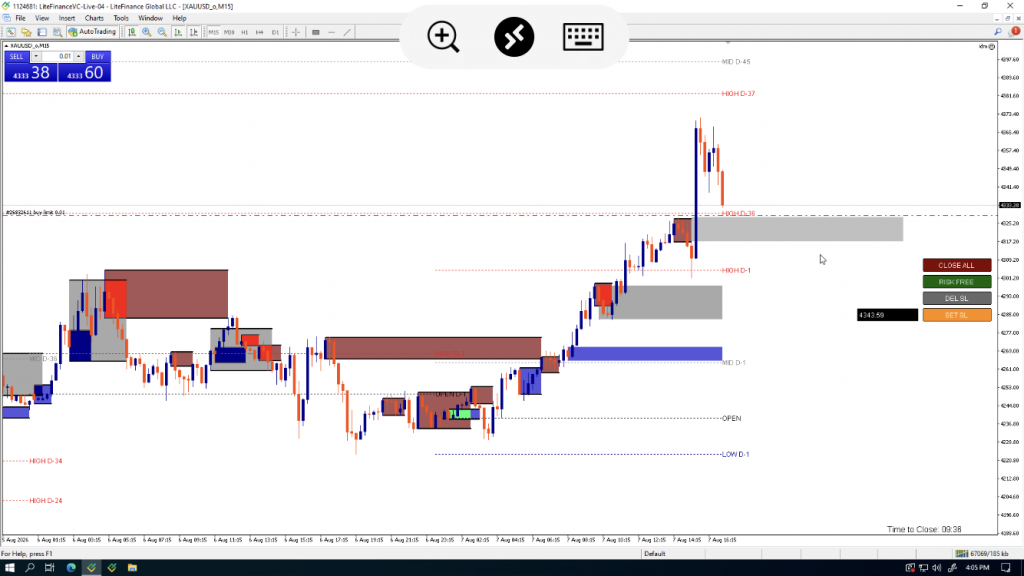This screenshot has height=576, width=1024.
Task: Select the trendline drawing tool
Action: point(347,31)
